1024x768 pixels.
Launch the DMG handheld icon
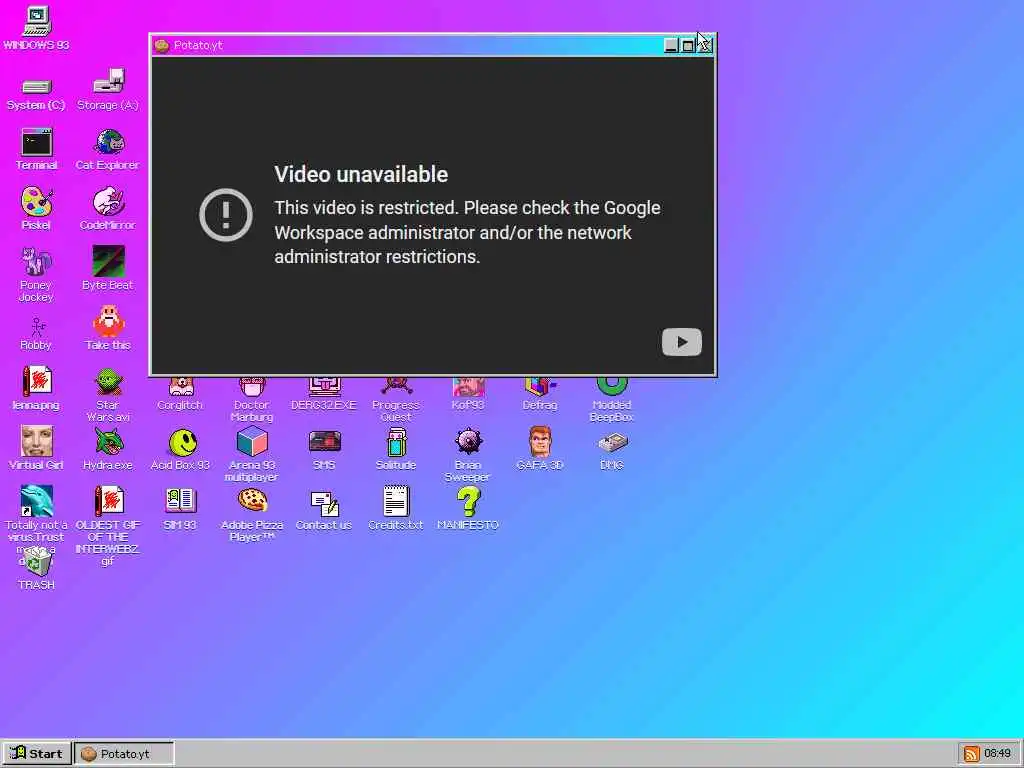tap(611, 444)
